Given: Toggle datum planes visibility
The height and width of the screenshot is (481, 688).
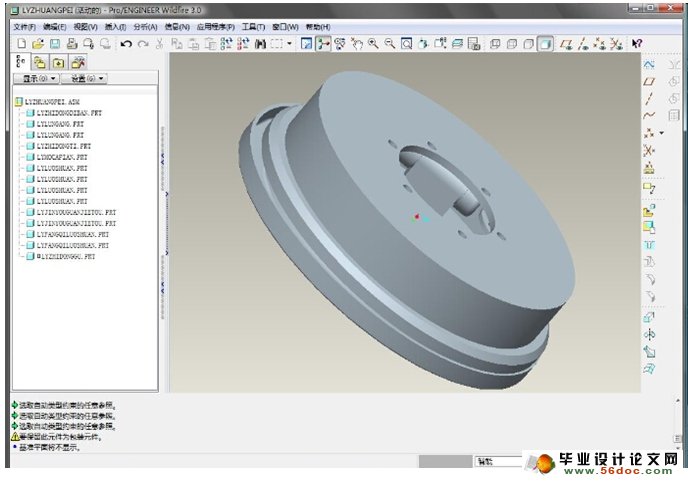Looking at the screenshot, I should pyautogui.click(x=566, y=43).
